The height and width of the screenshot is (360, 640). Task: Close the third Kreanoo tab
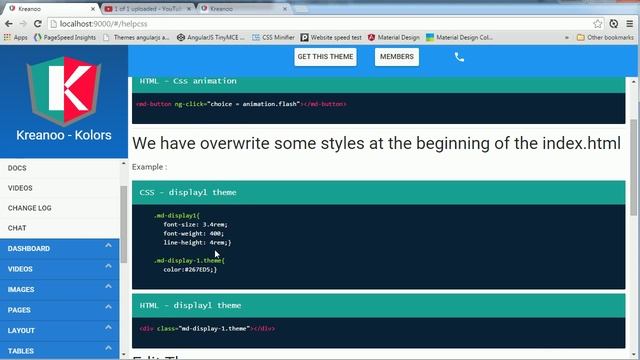[x=285, y=9]
